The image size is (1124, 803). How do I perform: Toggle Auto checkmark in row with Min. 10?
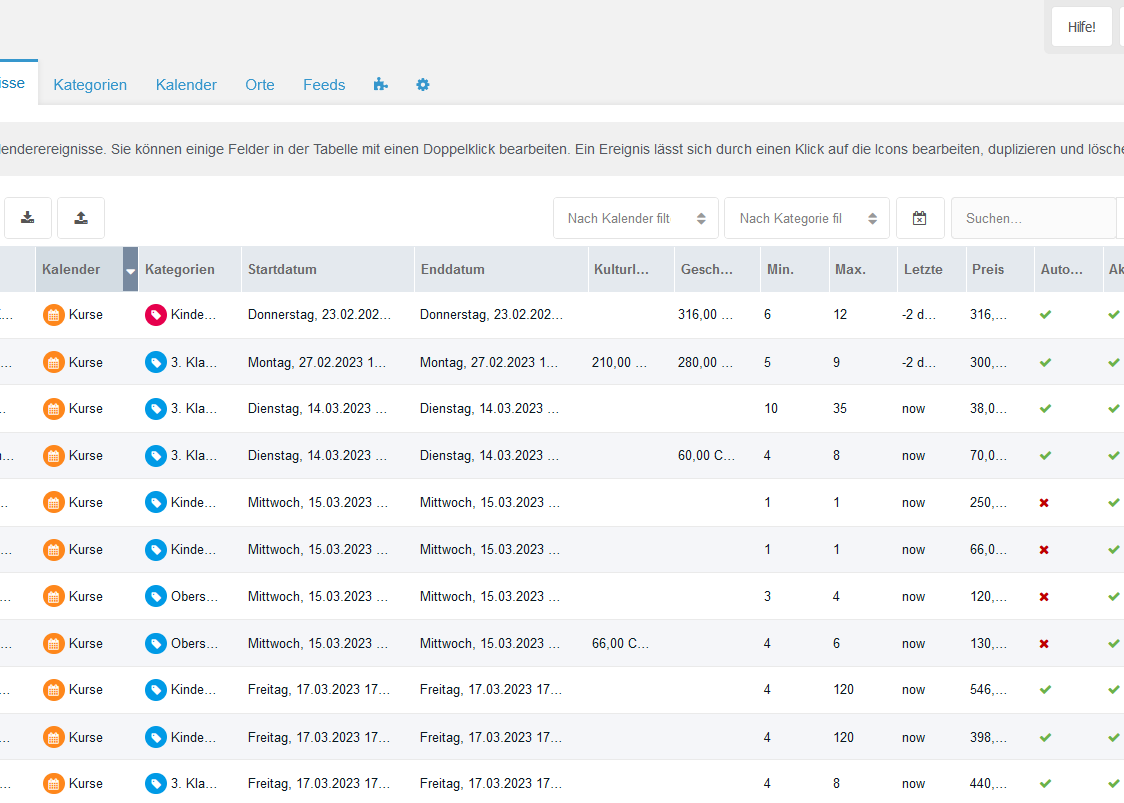click(1045, 409)
